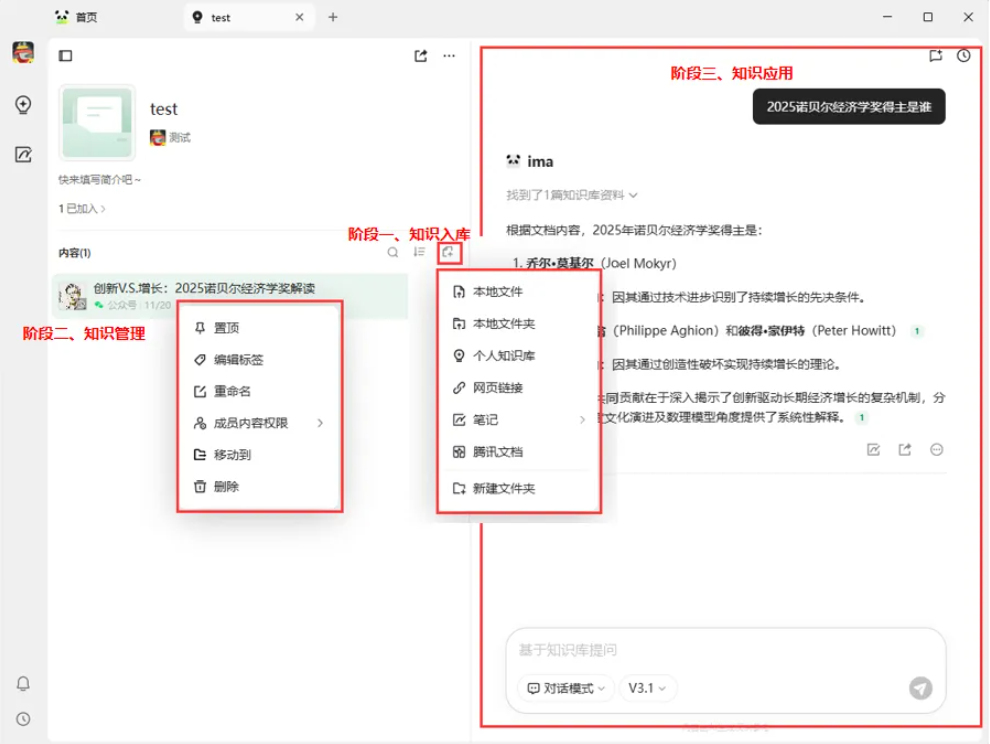Viewport: 990px width, 744px height.
Task: Click the sort icon next to search
Action: point(420,252)
